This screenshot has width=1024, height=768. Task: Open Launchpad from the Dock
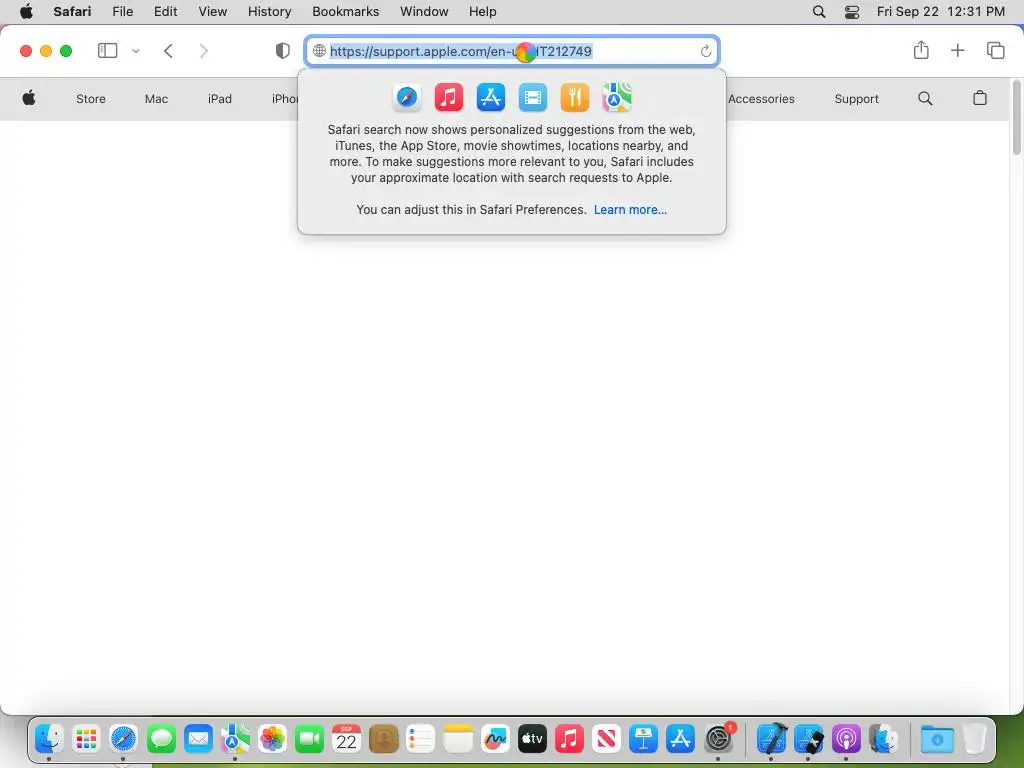[86, 739]
